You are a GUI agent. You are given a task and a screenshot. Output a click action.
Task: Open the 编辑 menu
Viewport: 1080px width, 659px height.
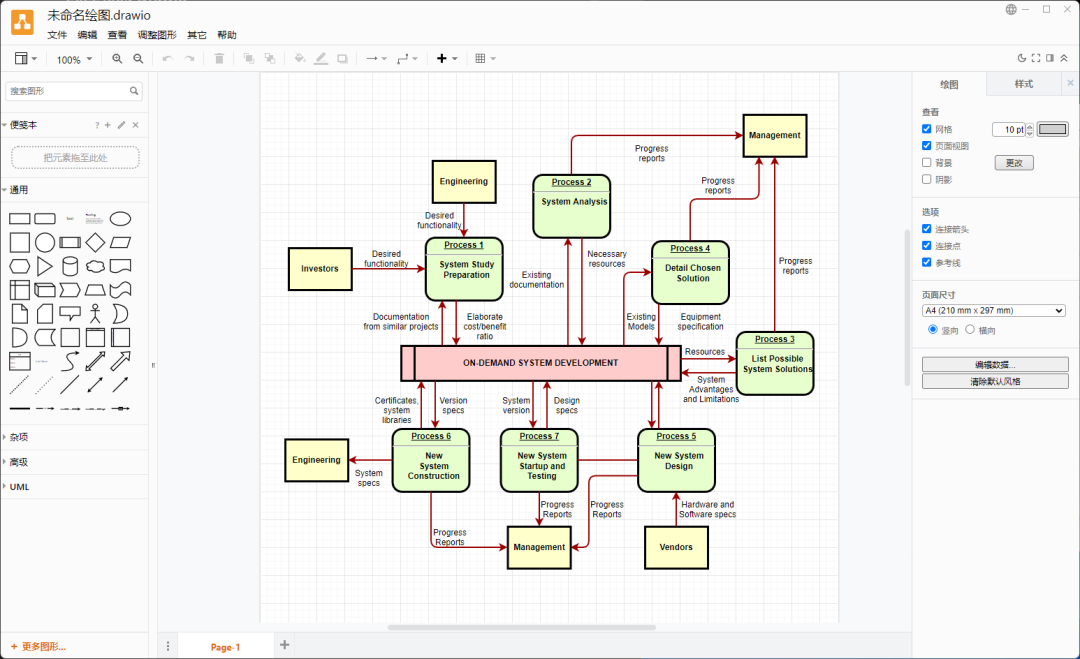(x=87, y=35)
